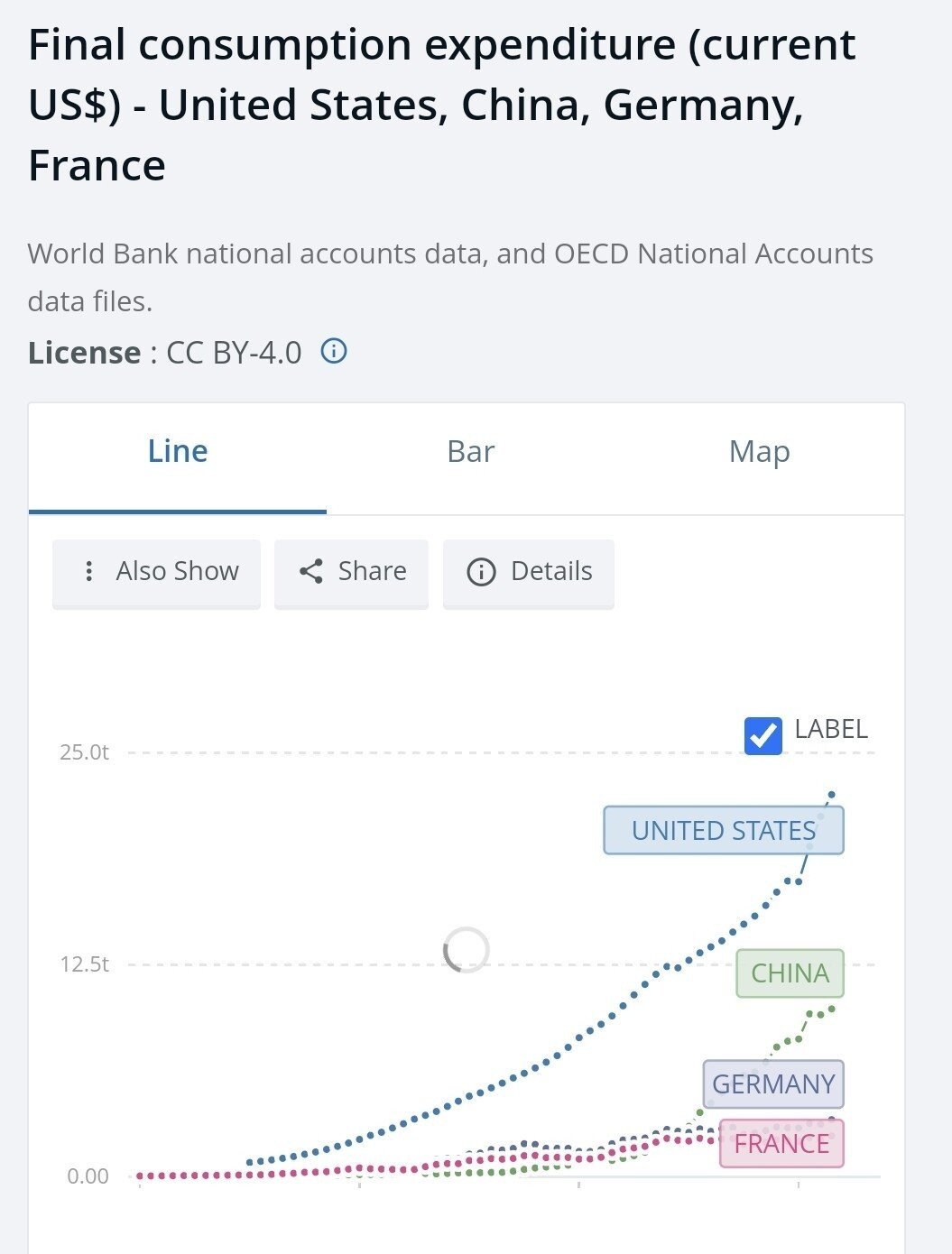Click the 25.0t y-axis label
This screenshot has height=1254, width=952.
[x=85, y=752]
